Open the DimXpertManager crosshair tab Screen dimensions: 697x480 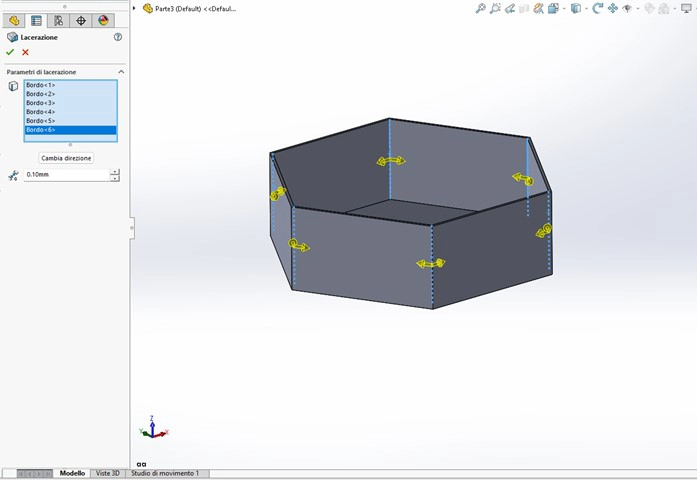click(x=81, y=20)
